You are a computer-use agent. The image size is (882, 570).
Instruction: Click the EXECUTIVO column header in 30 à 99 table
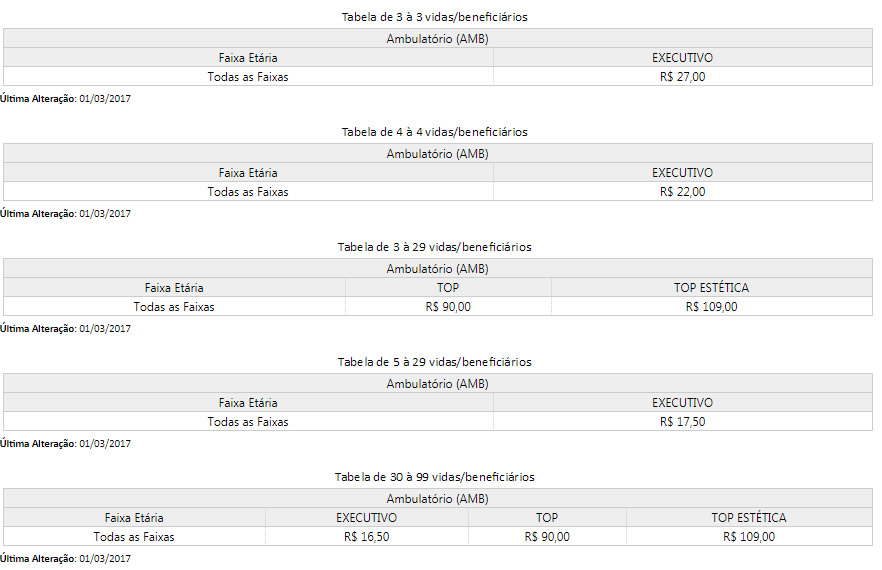point(366,518)
